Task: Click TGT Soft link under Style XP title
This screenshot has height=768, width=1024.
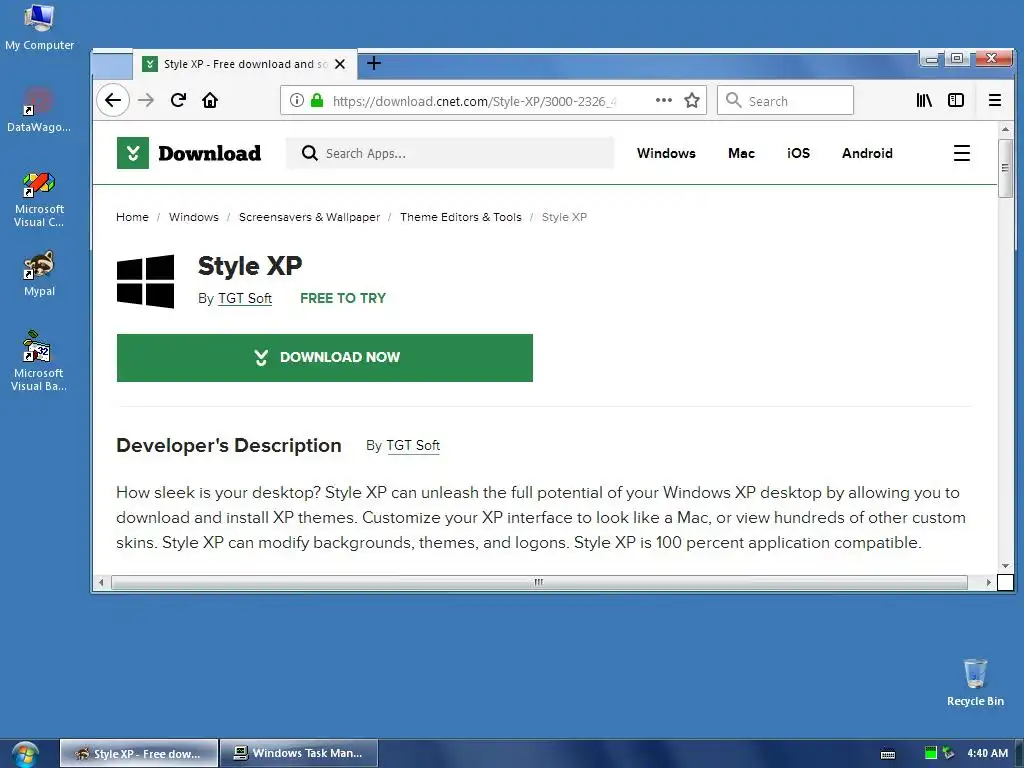Action: 244,298
